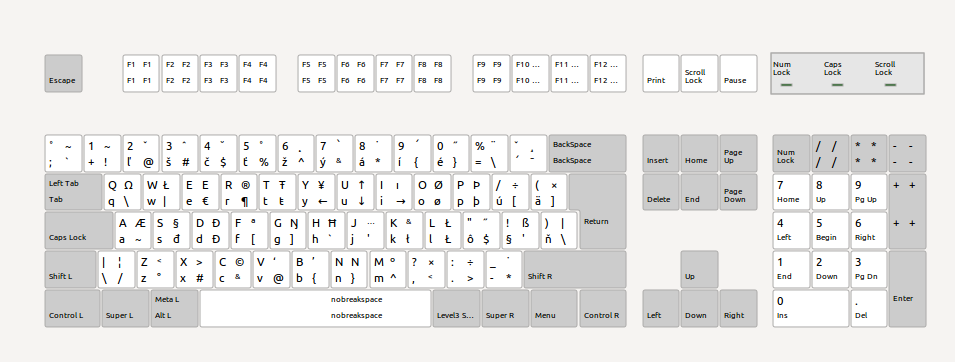The height and width of the screenshot is (362, 955).
Task: Click the S § key
Action: click(x=172, y=230)
